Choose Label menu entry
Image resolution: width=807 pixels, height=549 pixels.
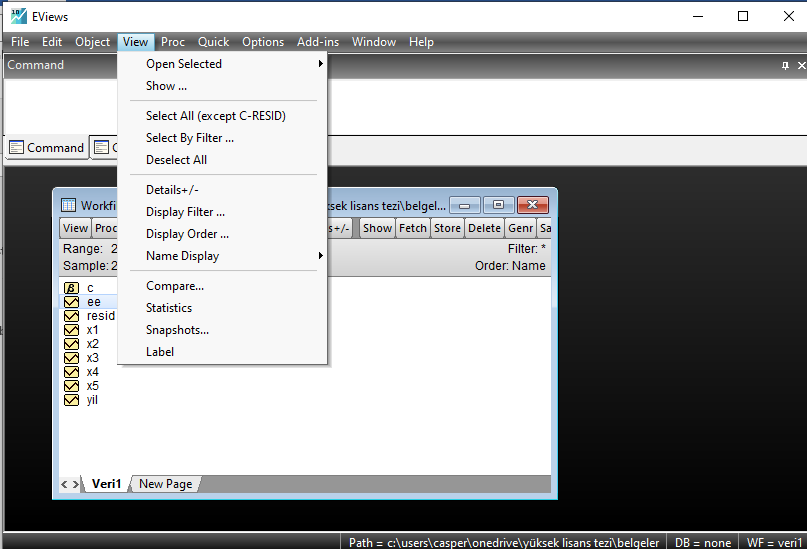222,352
